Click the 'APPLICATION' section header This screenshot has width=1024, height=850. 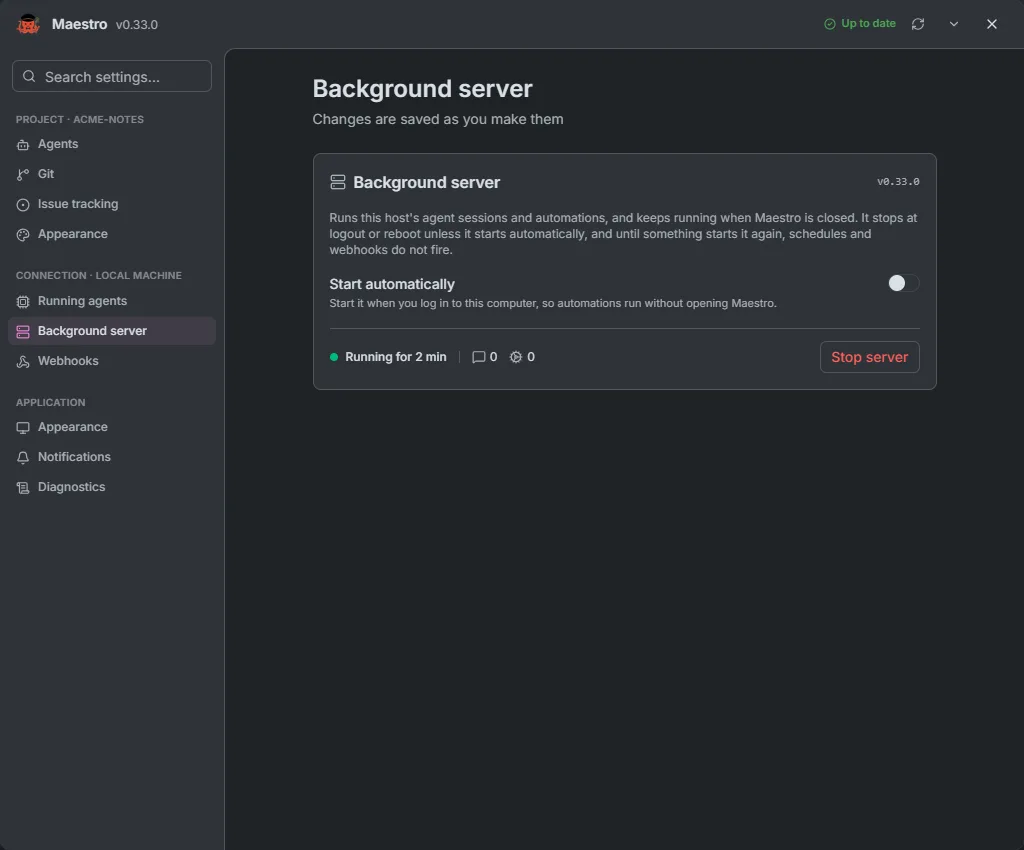tap(50, 403)
